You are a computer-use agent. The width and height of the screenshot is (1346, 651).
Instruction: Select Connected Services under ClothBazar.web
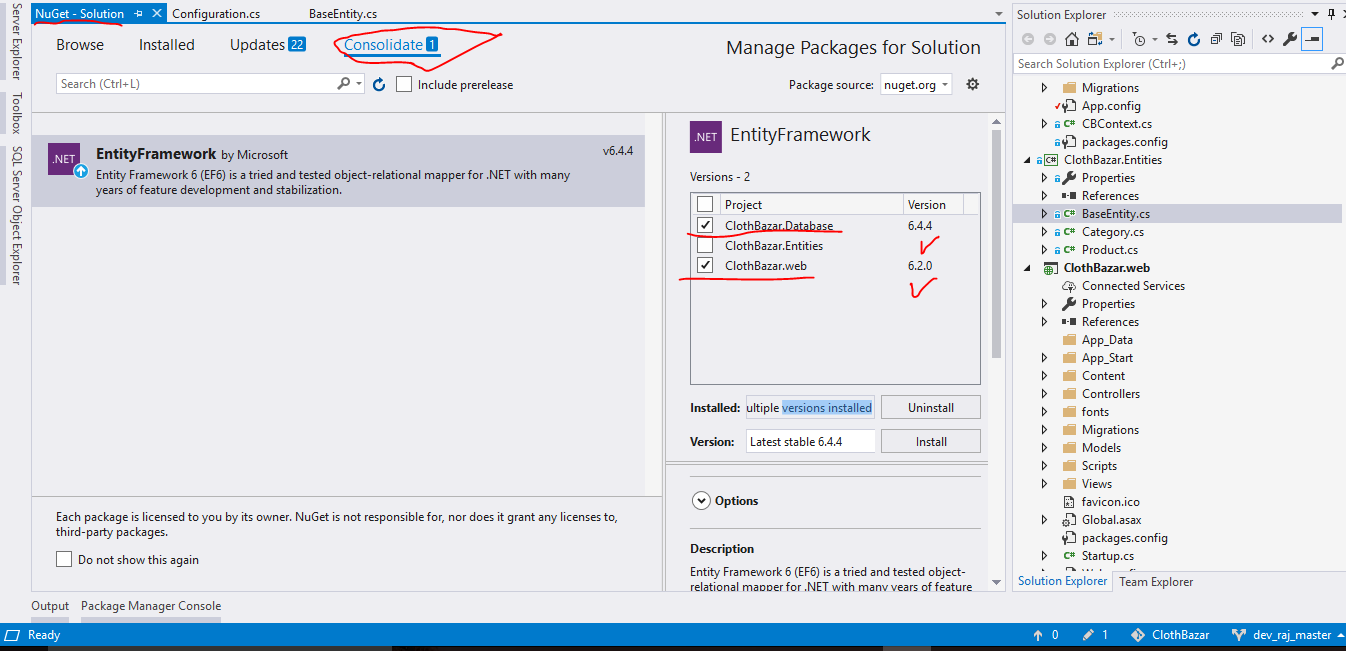[x=1133, y=286]
